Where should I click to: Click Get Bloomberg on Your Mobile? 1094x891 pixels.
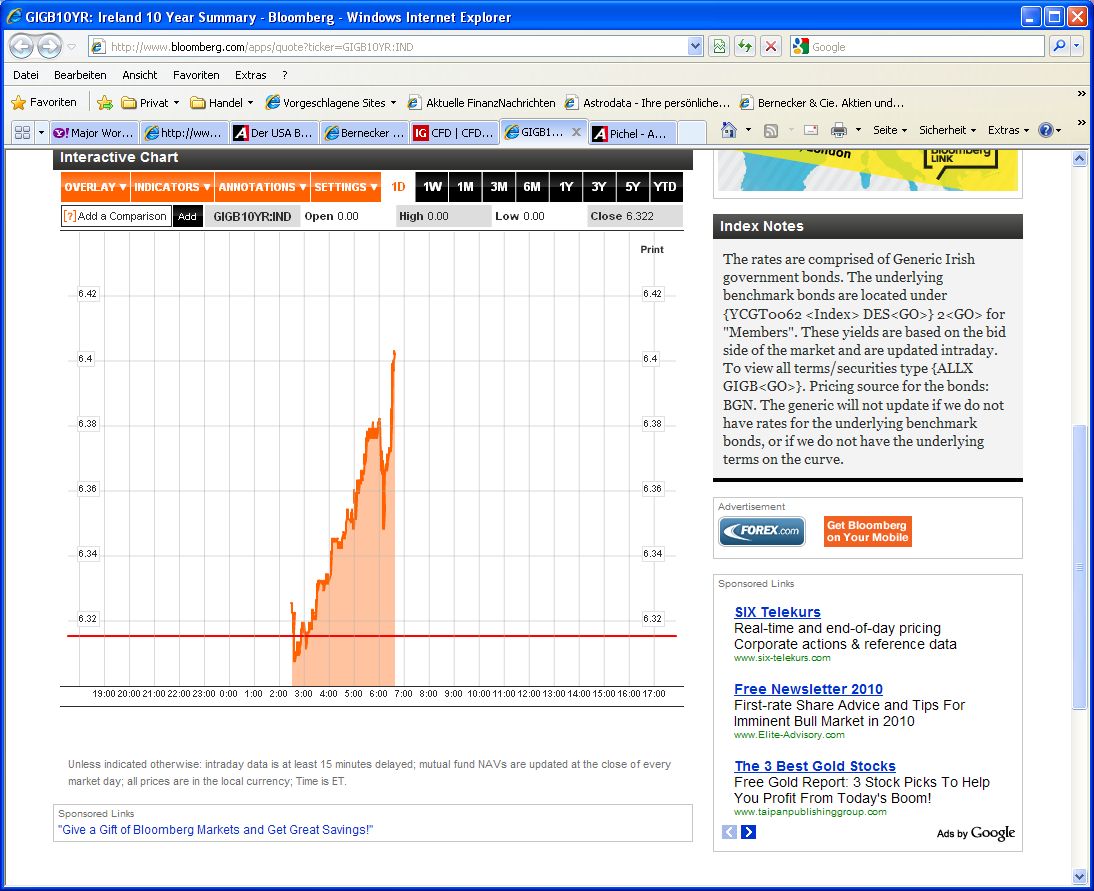pos(867,531)
